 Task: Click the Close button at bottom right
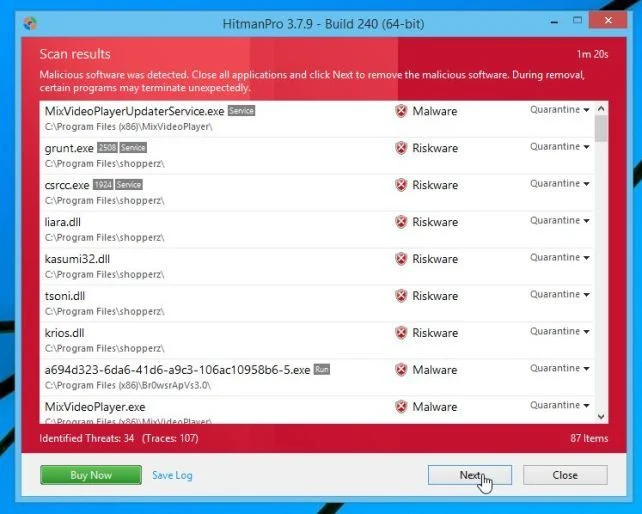tap(565, 475)
